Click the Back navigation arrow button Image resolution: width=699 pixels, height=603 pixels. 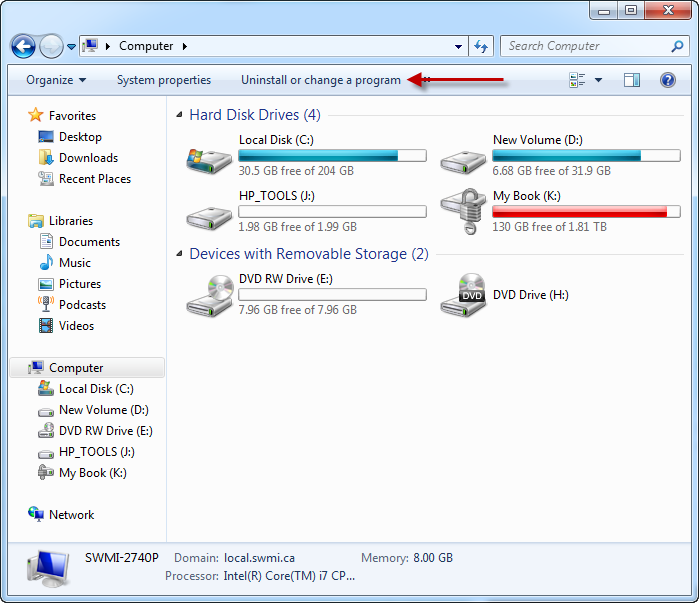23,46
